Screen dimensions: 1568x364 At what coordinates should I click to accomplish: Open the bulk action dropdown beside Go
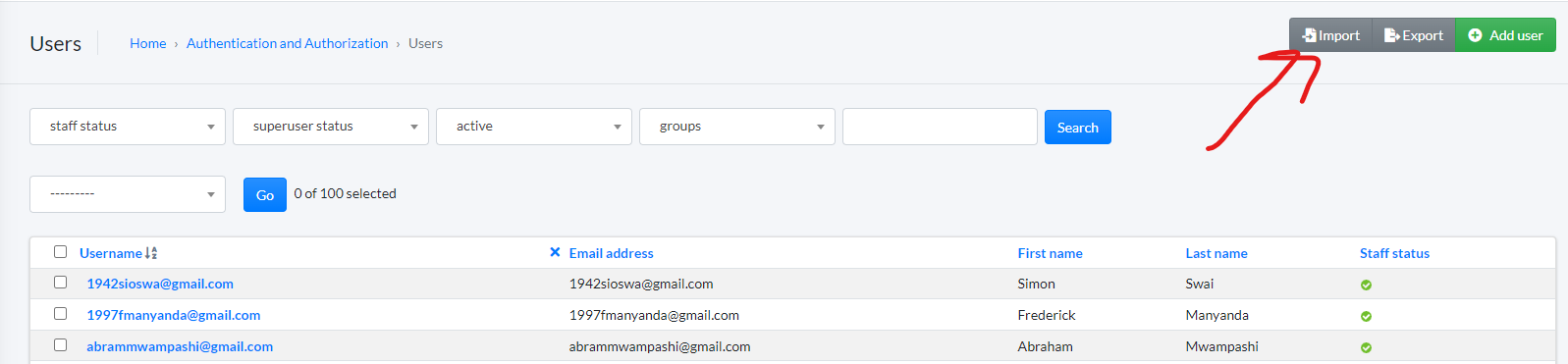tap(128, 194)
